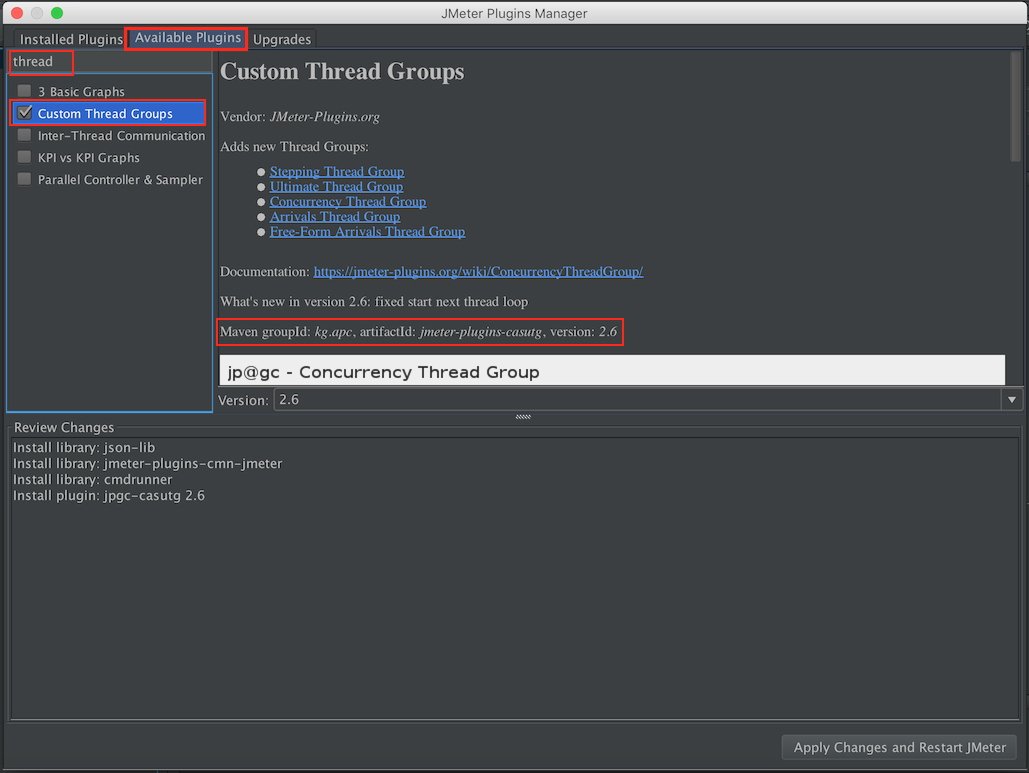Screen dimensions: 1029x773
Task: Click the Version dropdown arrow
Action: (x=1012, y=400)
